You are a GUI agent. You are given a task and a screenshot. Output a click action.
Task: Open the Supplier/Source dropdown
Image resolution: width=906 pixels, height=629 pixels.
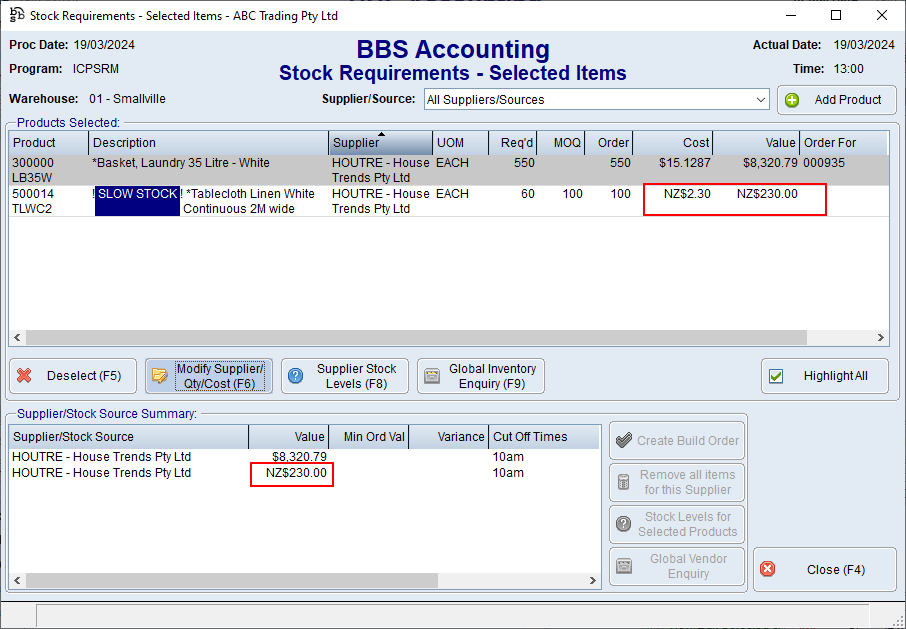761,100
